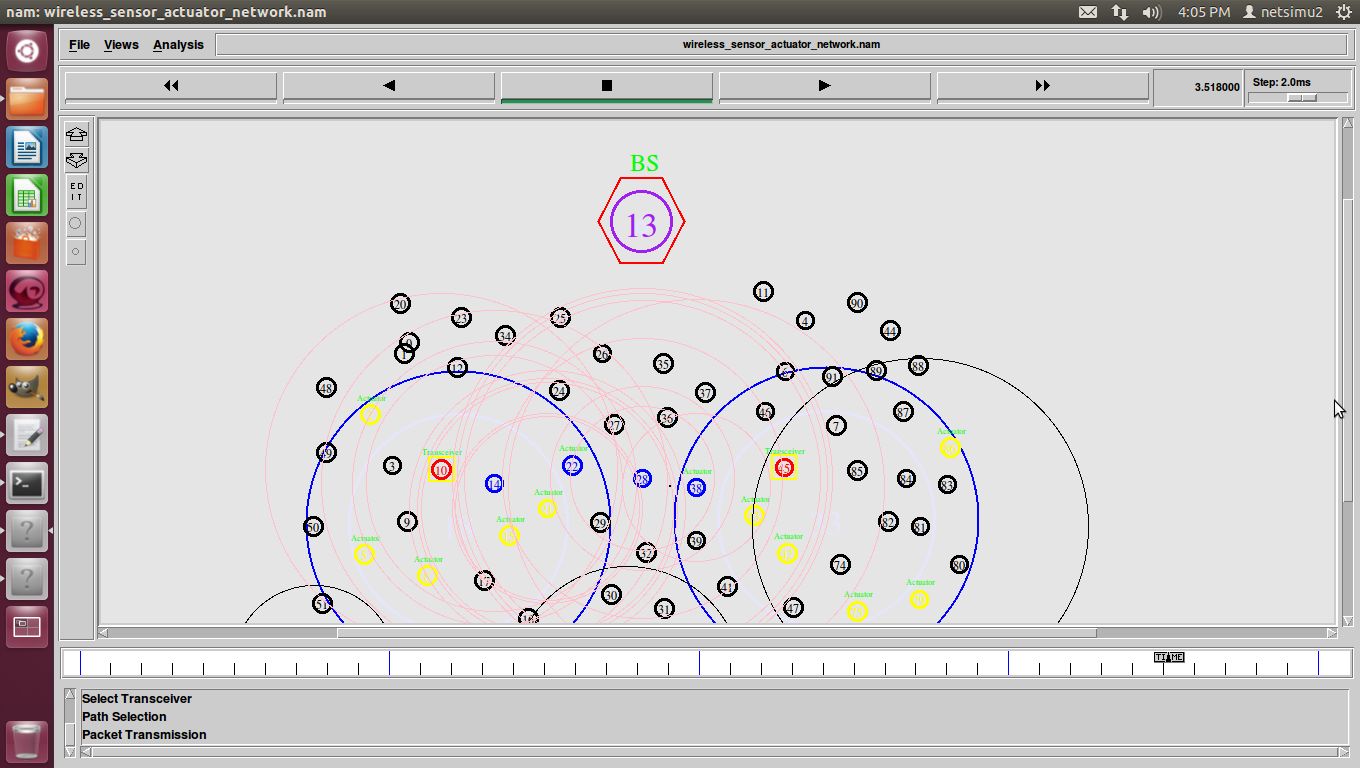
Task: Open GIMP from the Ubuntu dock
Action: pos(27,388)
